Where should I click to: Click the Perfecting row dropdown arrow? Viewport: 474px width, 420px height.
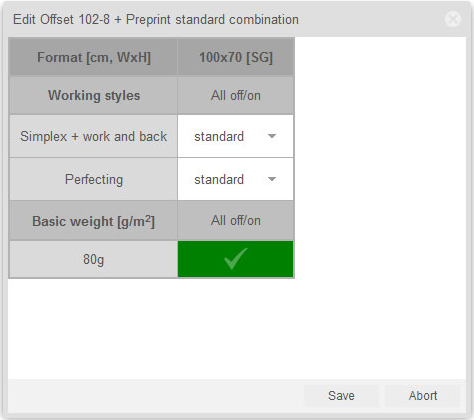272,179
